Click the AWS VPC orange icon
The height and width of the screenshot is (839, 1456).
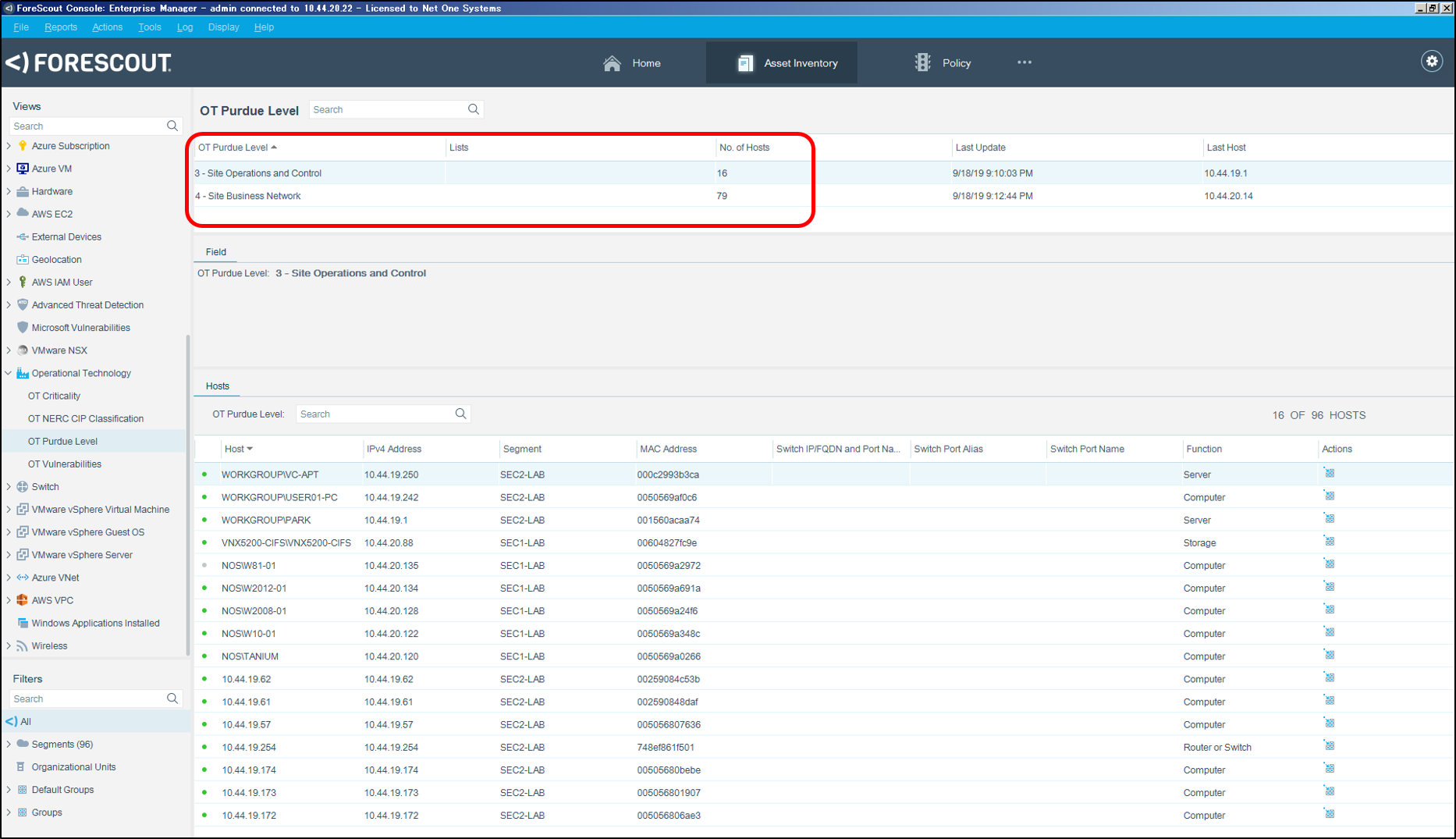(x=23, y=600)
